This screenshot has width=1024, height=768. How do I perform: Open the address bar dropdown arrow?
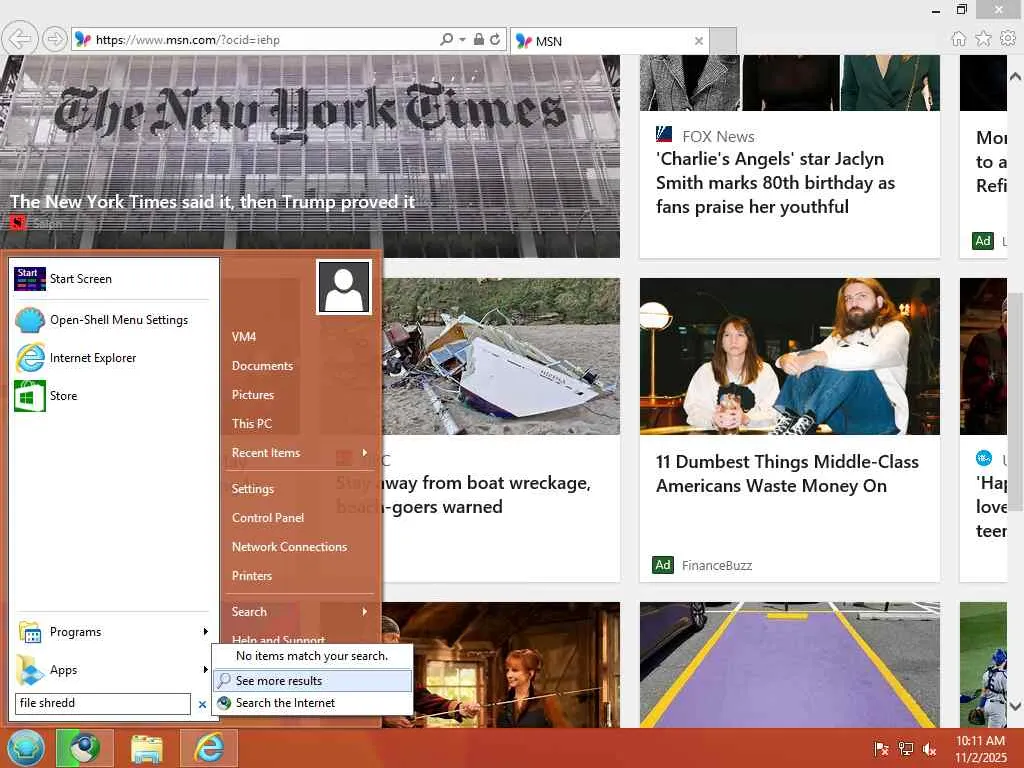[462, 40]
